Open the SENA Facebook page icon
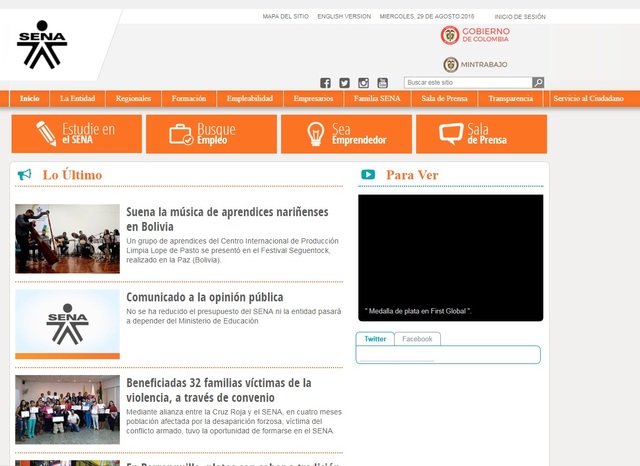Screen dimensions: 640x466 tap(325, 83)
